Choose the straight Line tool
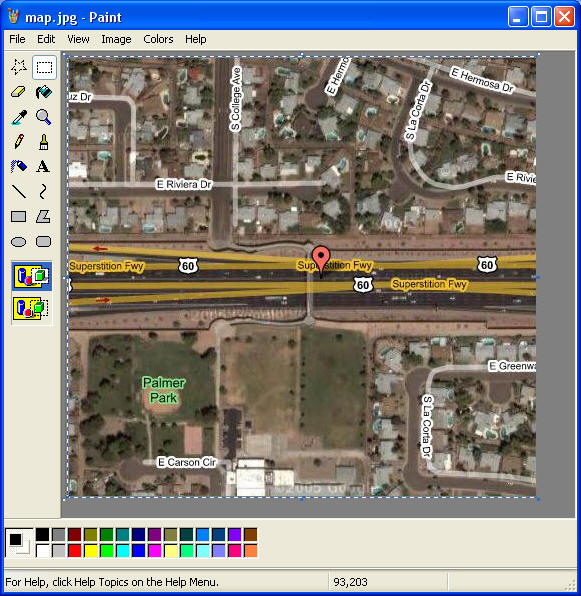The height and width of the screenshot is (596, 581). pos(19,191)
